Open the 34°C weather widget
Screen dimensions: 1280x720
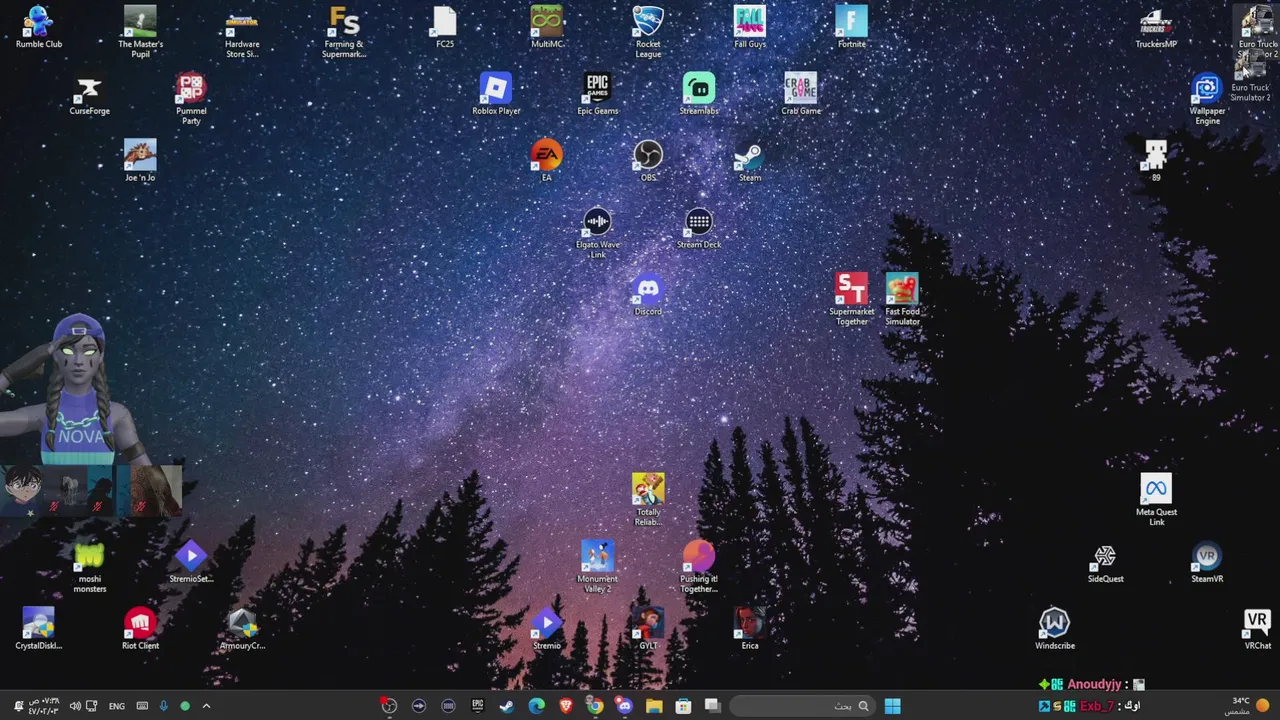point(1247,706)
